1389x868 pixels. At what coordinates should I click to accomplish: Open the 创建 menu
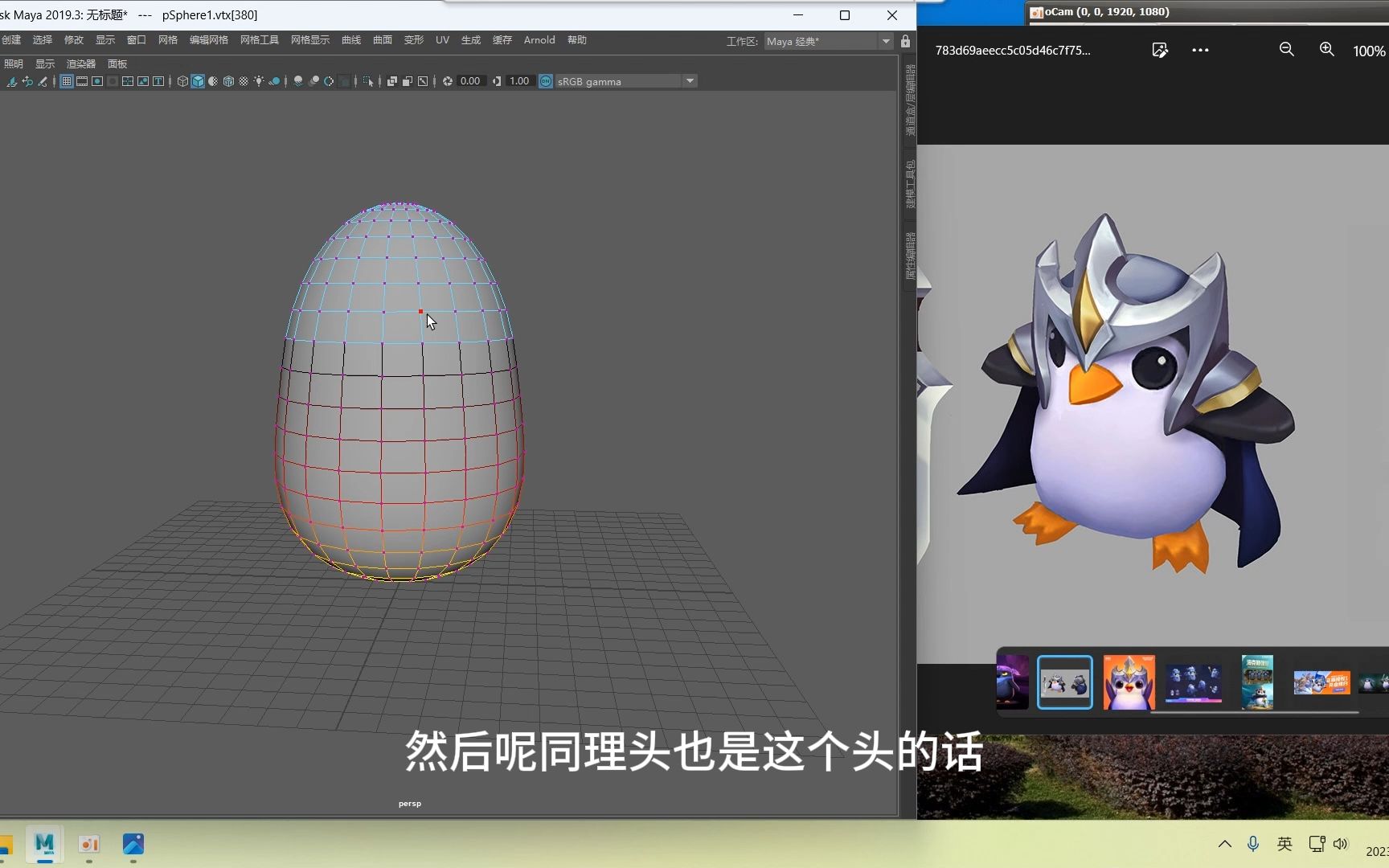point(11,40)
